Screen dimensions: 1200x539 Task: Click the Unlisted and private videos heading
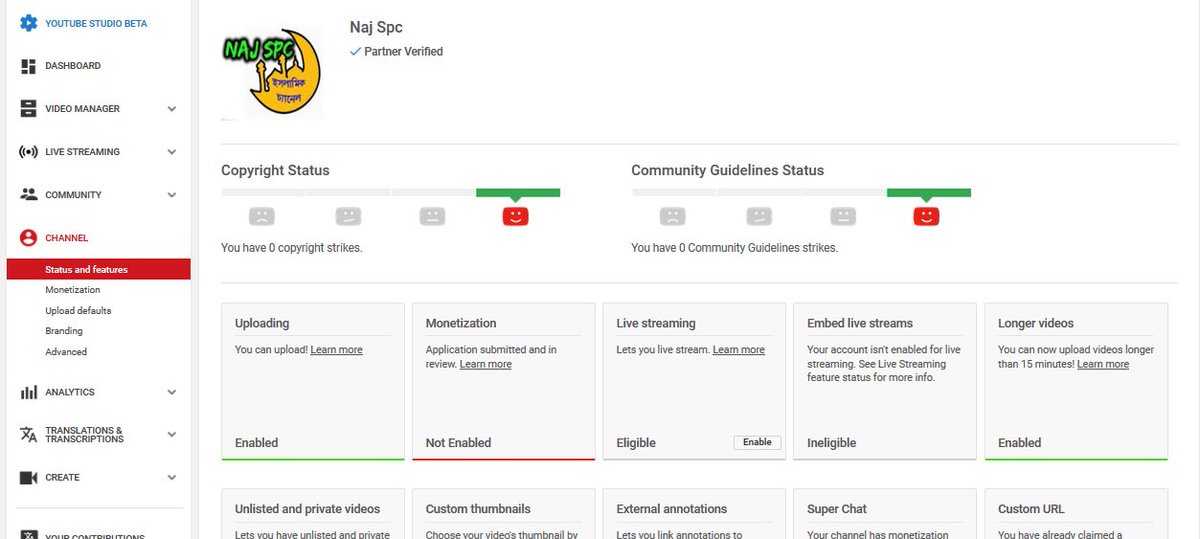point(308,509)
